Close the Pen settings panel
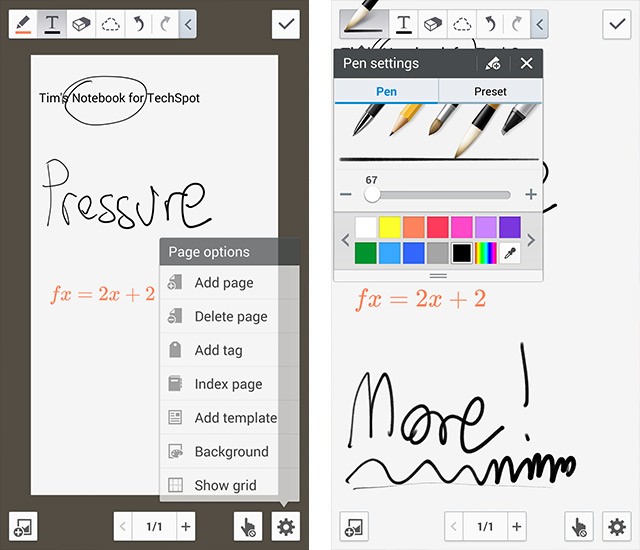640x550 pixels. (527, 64)
